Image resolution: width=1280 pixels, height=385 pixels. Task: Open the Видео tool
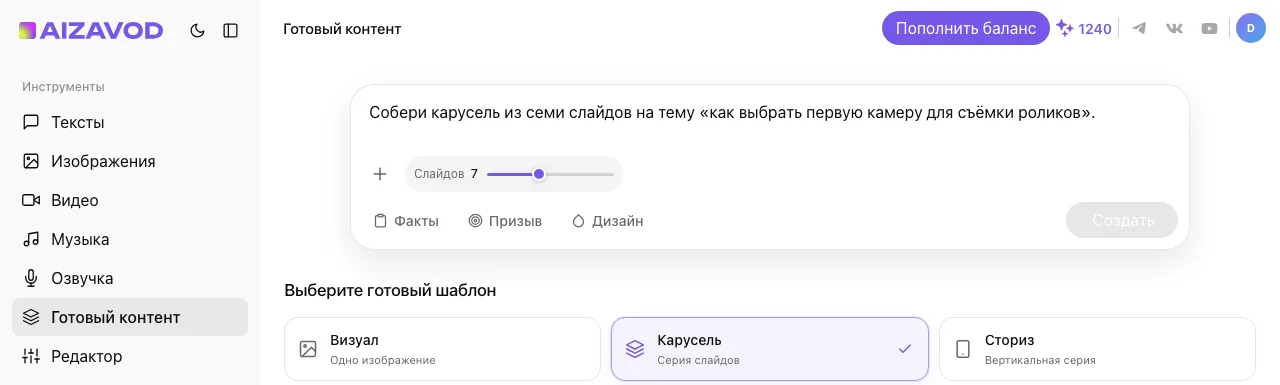point(130,200)
